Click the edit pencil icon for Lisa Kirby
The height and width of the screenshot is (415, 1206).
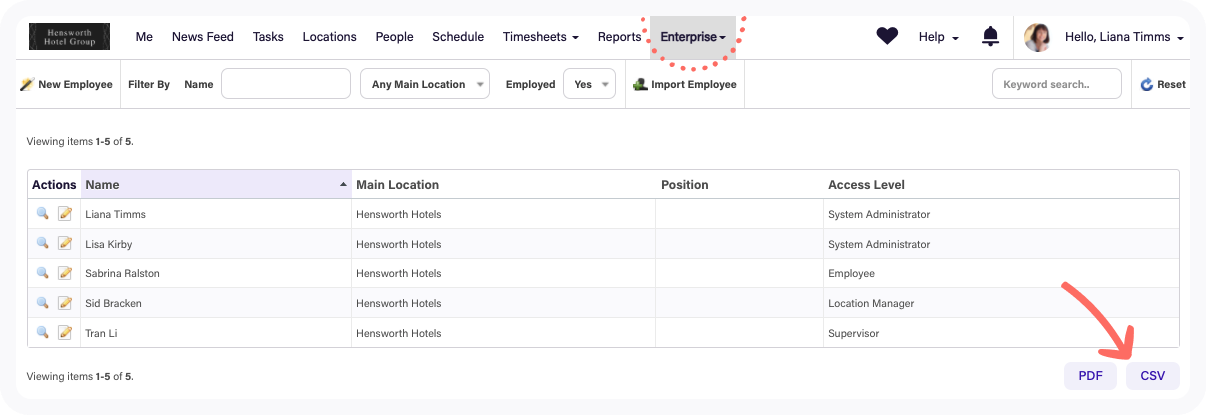point(65,244)
